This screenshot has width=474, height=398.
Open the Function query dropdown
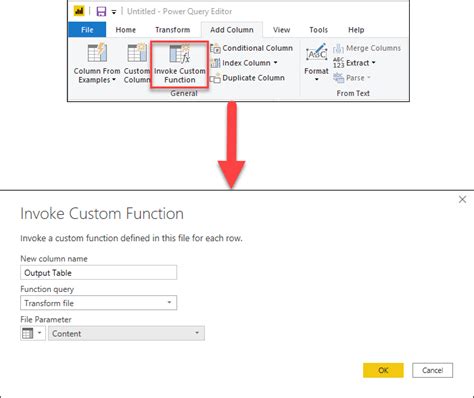pos(99,303)
